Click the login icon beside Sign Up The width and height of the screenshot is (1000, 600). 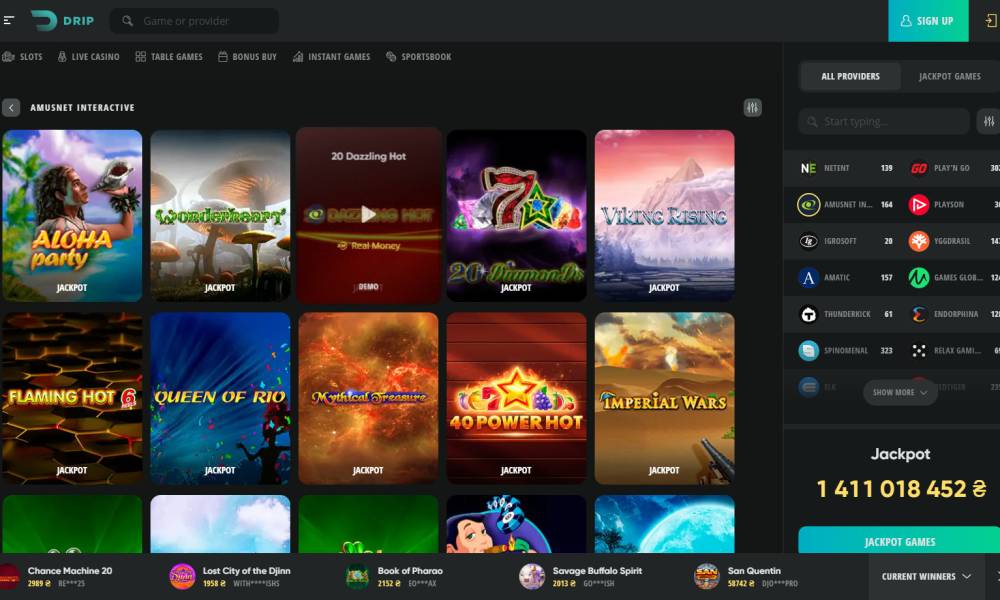(x=990, y=20)
